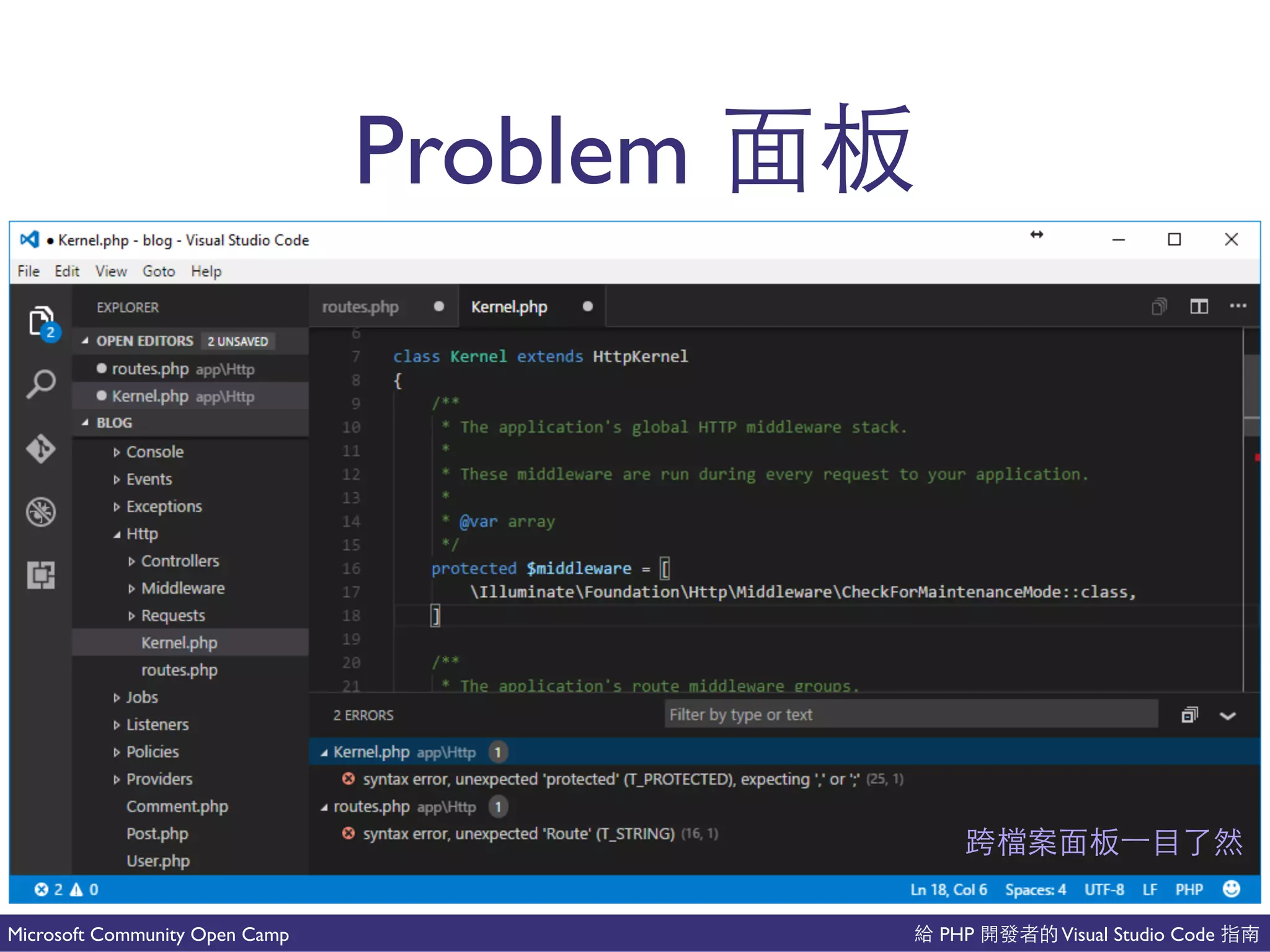Open the View menu
Image resolution: width=1270 pixels, height=952 pixels.
(x=111, y=271)
